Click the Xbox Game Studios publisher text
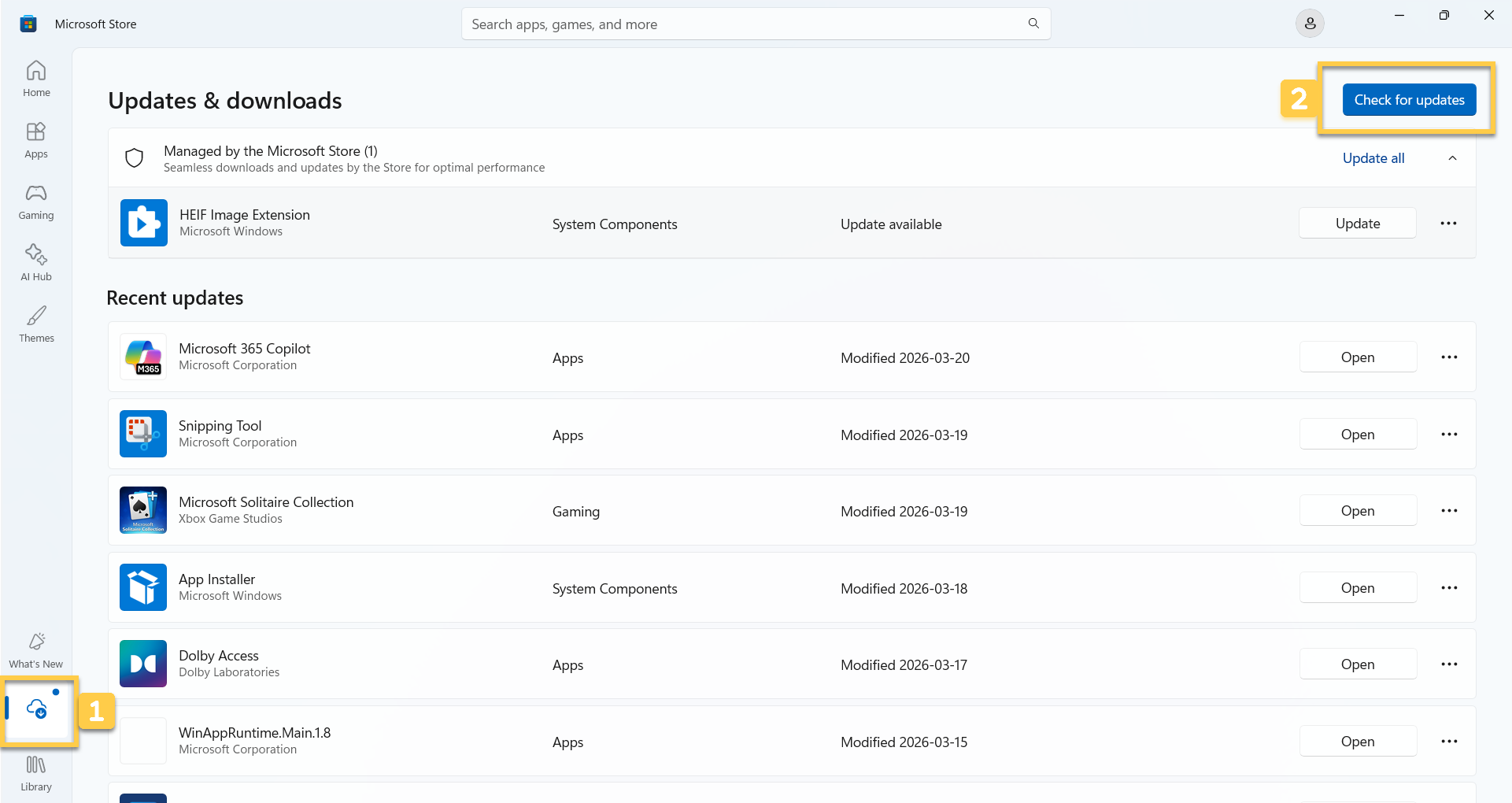Image resolution: width=1512 pixels, height=803 pixels. pyautogui.click(x=231, y=519)
